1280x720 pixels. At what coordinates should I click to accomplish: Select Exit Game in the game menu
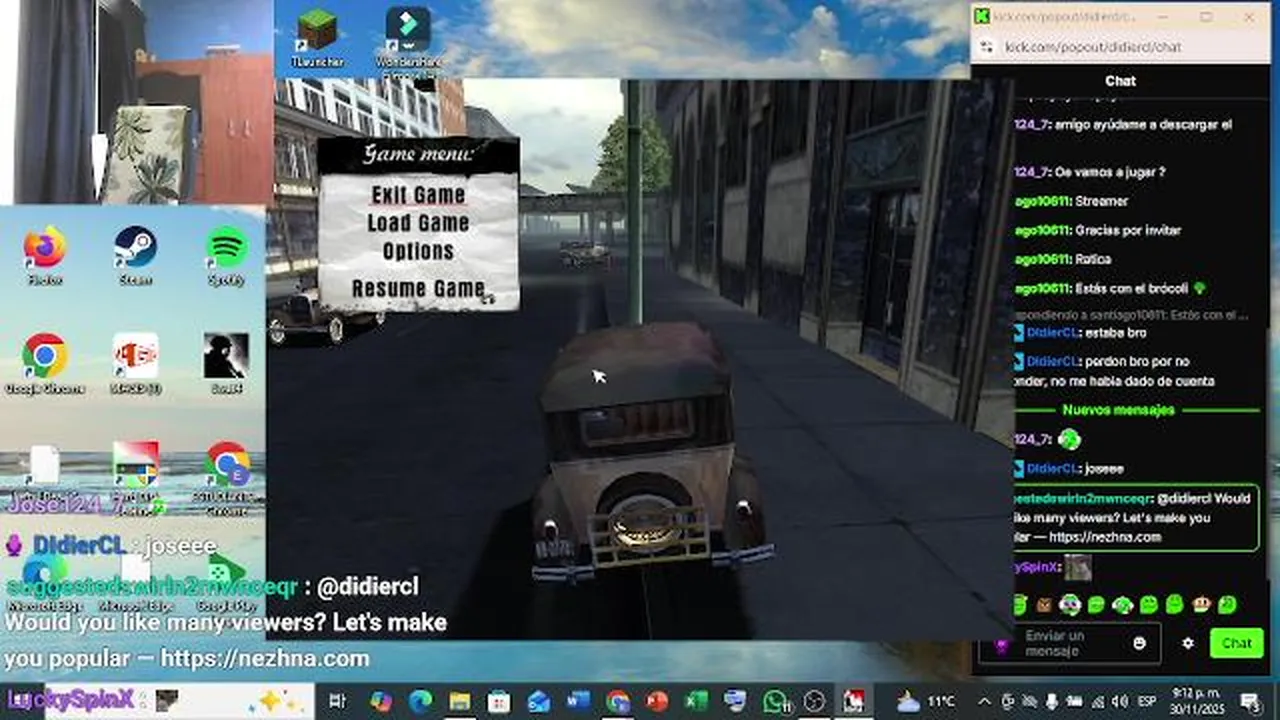418,195
